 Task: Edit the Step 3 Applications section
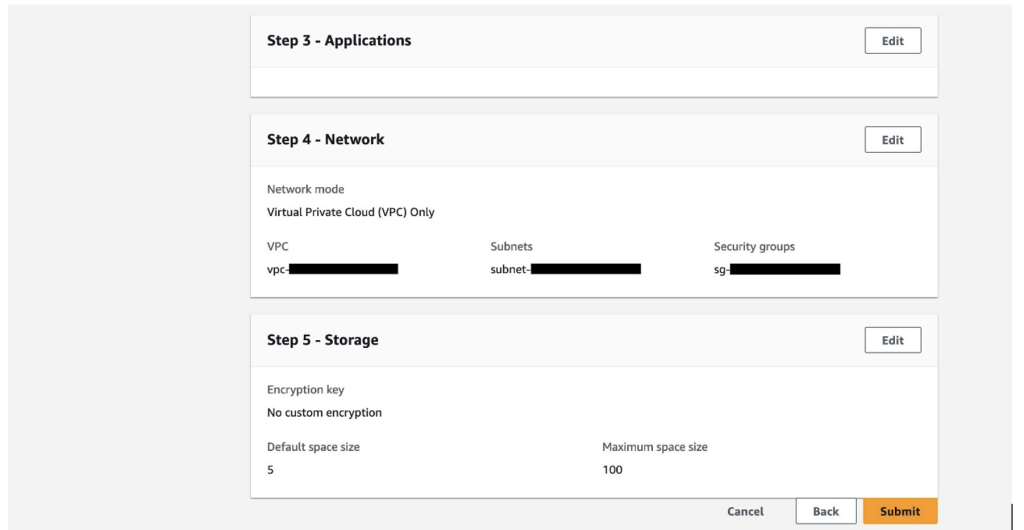point(892,41)
